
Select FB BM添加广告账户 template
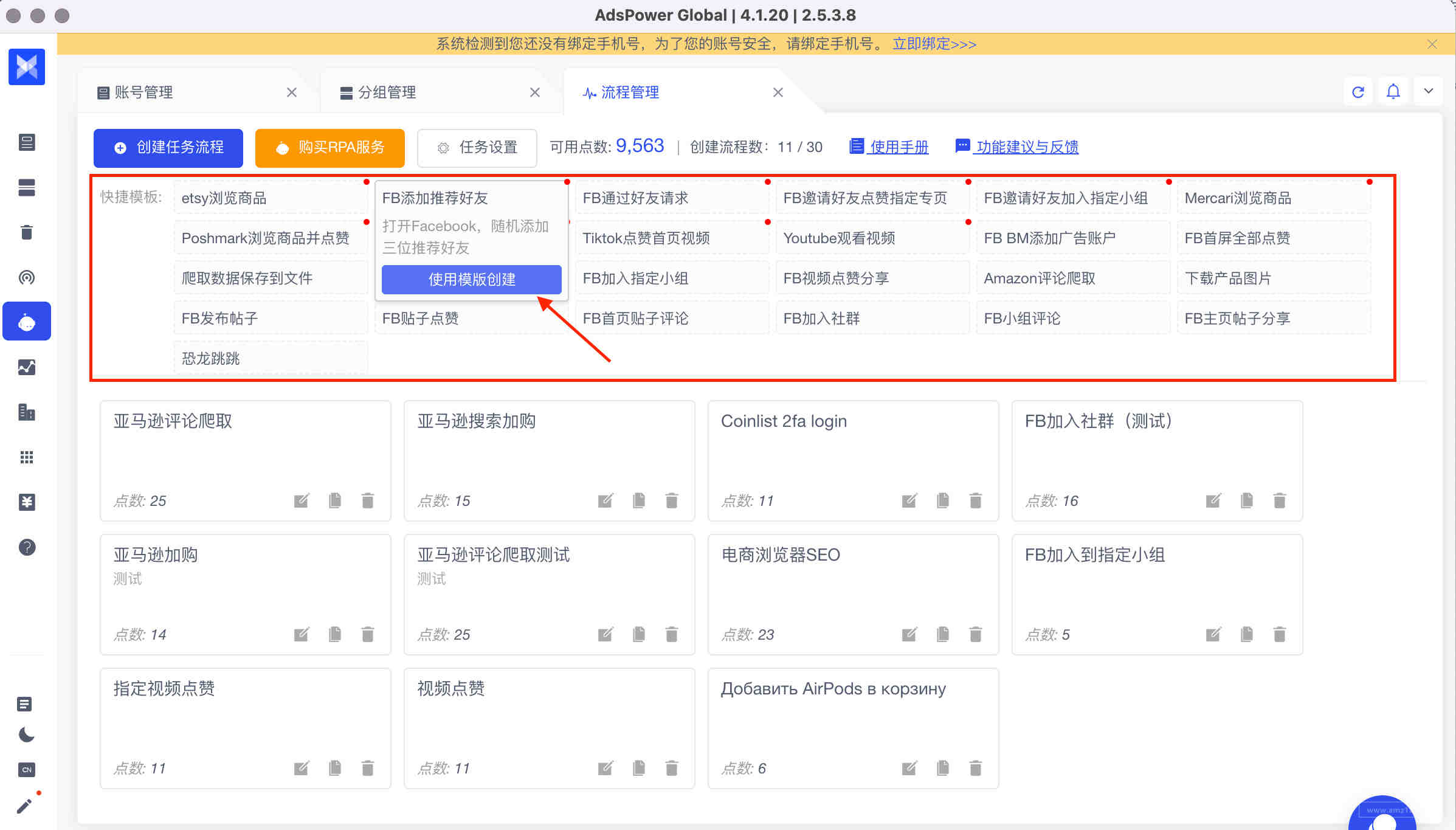pyautogui.click(x=1073, y=238)
